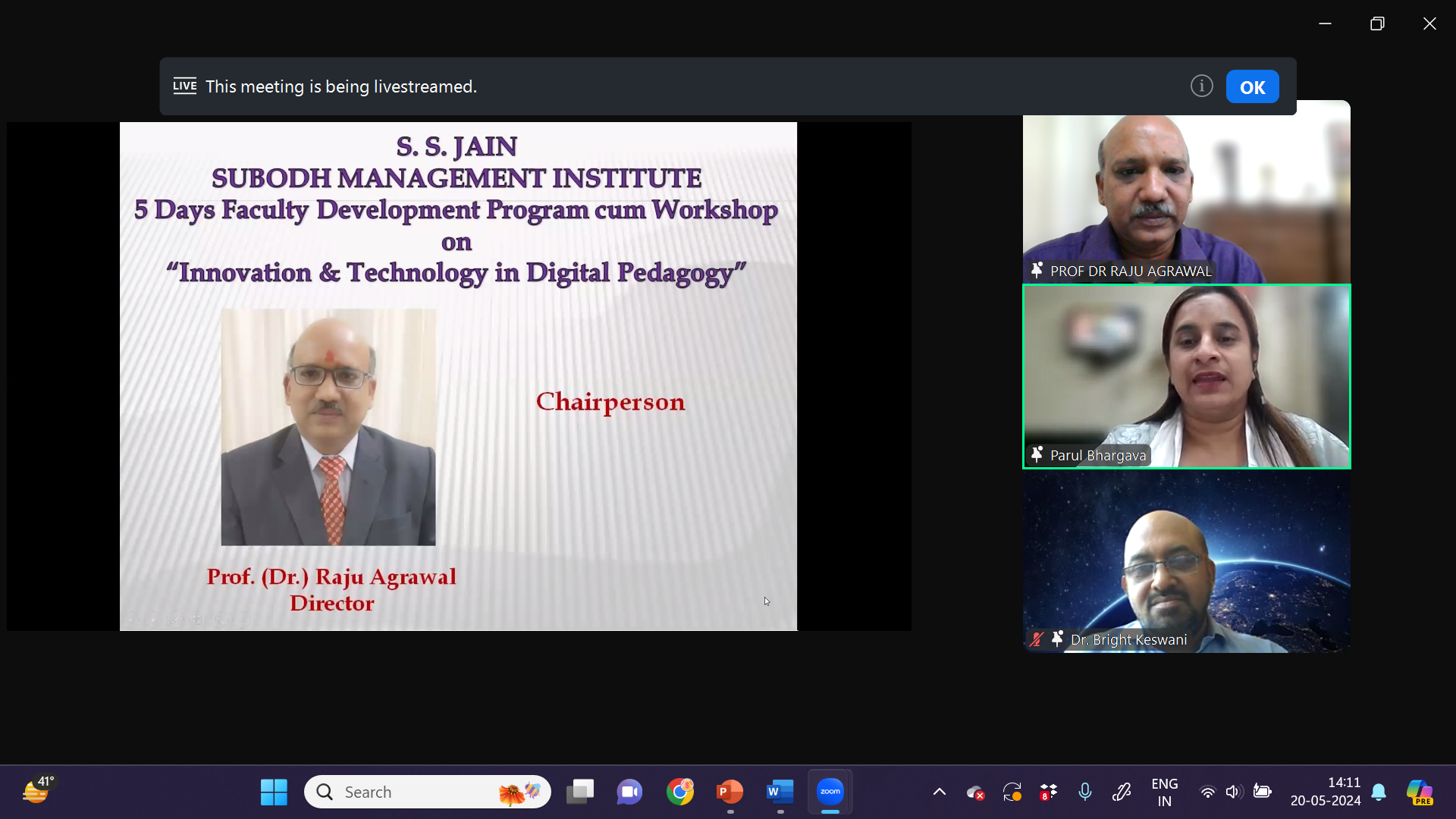
Task: Toggle the microphone in system tray
Action: (1085, 792)
